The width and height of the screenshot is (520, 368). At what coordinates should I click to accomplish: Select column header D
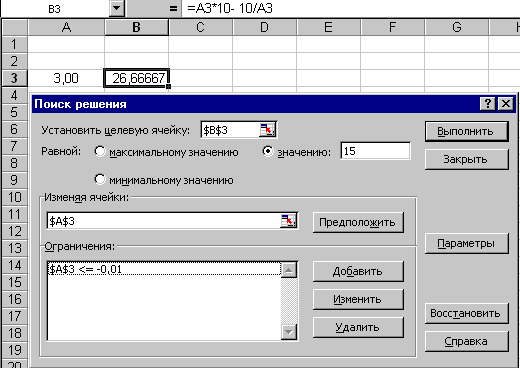tap(265, 27)
